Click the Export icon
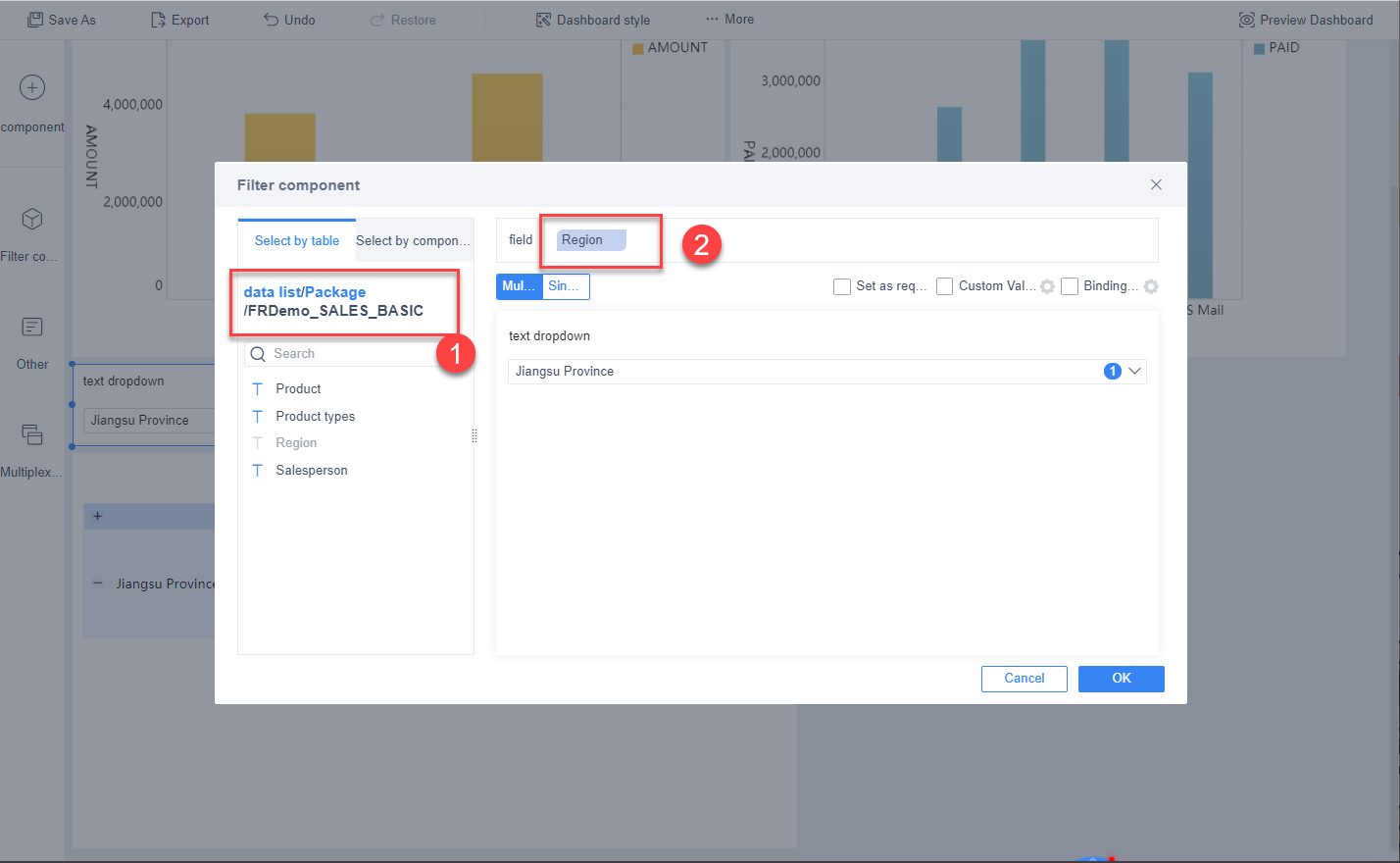The width and height of the screenshot is (1400, 863). (x=158, y=20)
